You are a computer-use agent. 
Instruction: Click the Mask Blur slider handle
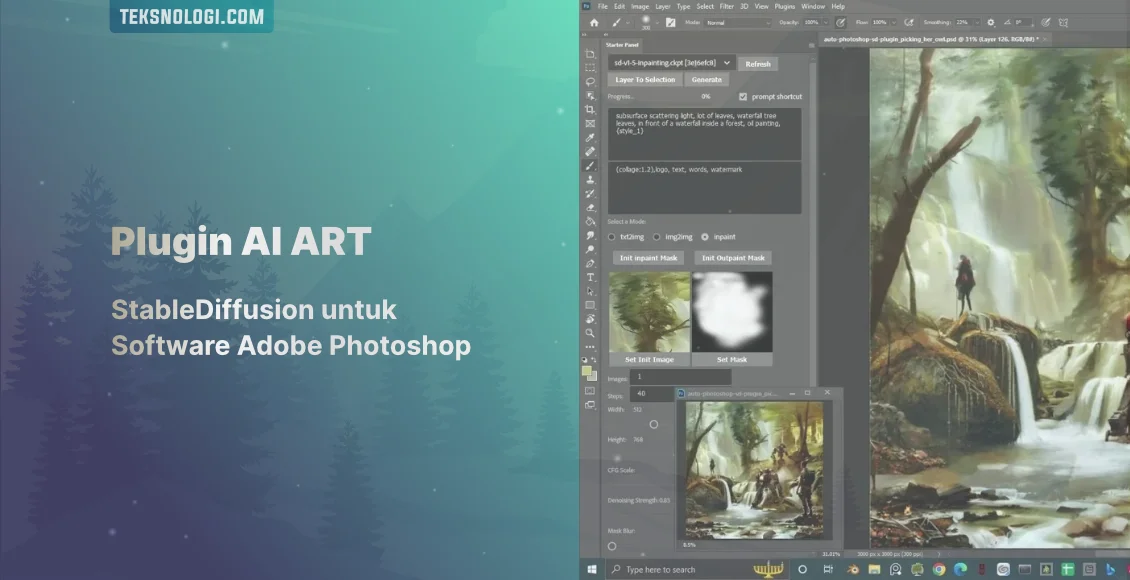coord(612,546)
